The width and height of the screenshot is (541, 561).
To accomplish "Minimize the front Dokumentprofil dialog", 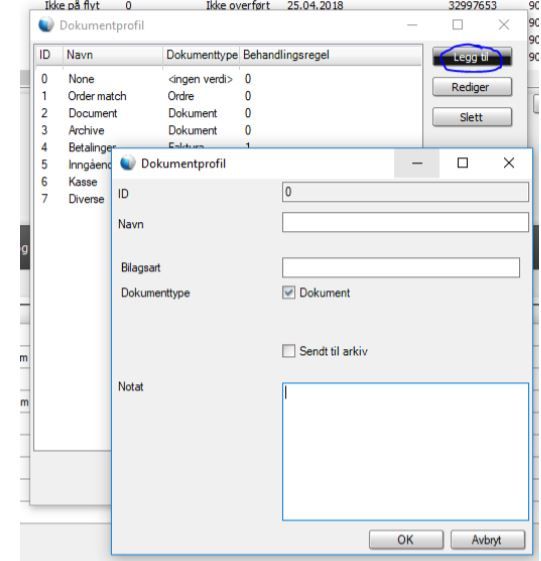I will tap(417, 164).
